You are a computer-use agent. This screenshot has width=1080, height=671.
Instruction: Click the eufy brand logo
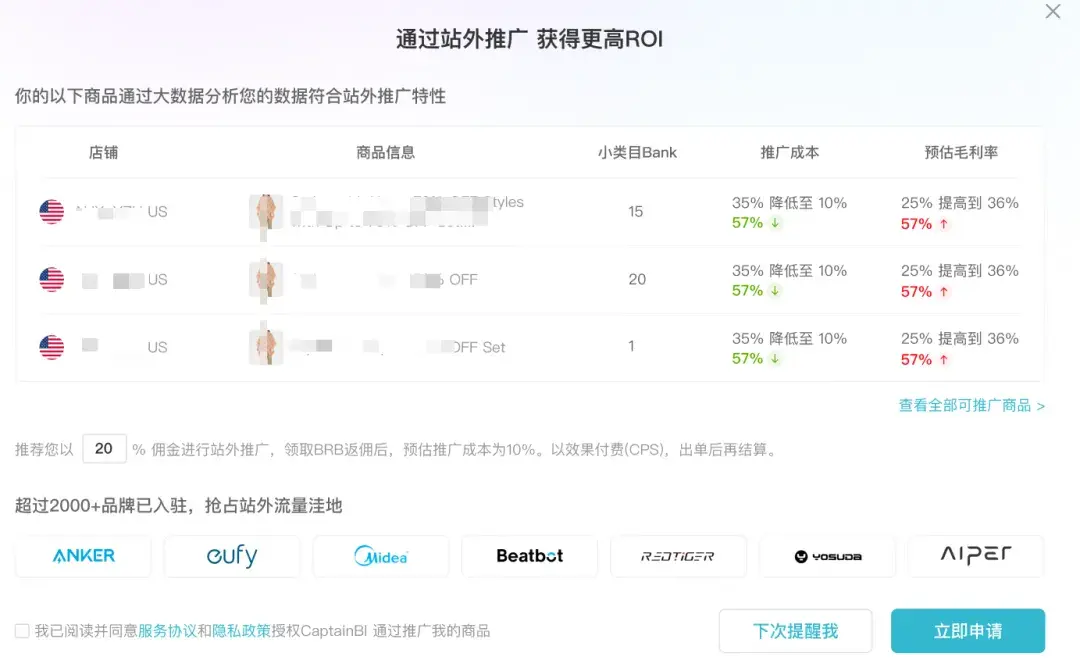tap(232, 556)
